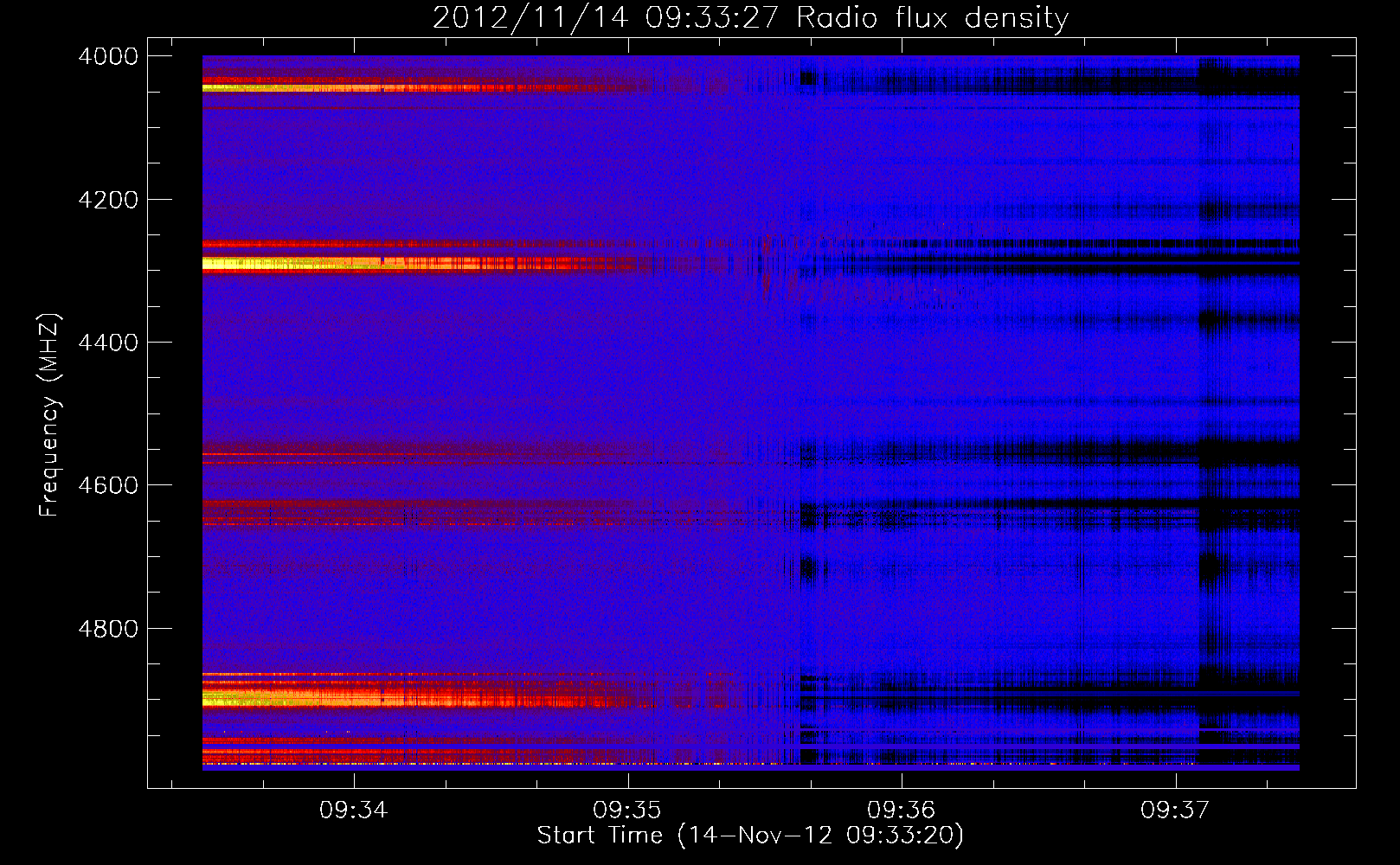
Task: Click the plot title 2012/11/14 09:33:27 Radio flux density
Action: click(750, 17)
